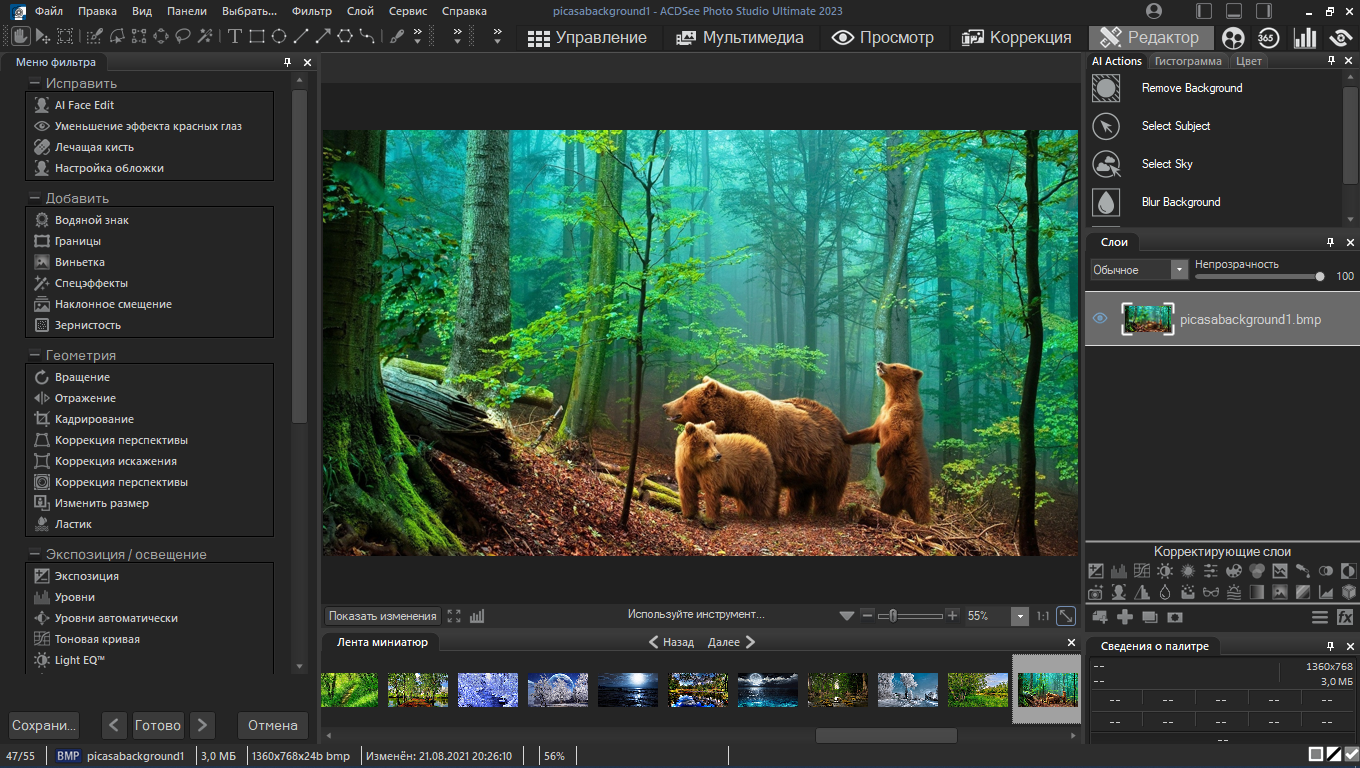The width and height of the screenshot is (1360, 768).
Task: Show histogram icon below image
Action: 477,616
